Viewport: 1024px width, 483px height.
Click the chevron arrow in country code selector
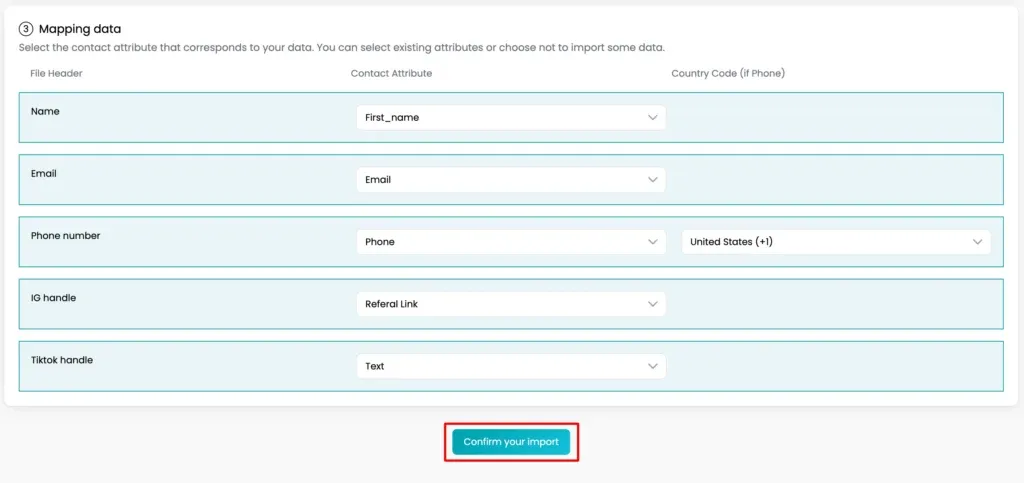(977, 242)
